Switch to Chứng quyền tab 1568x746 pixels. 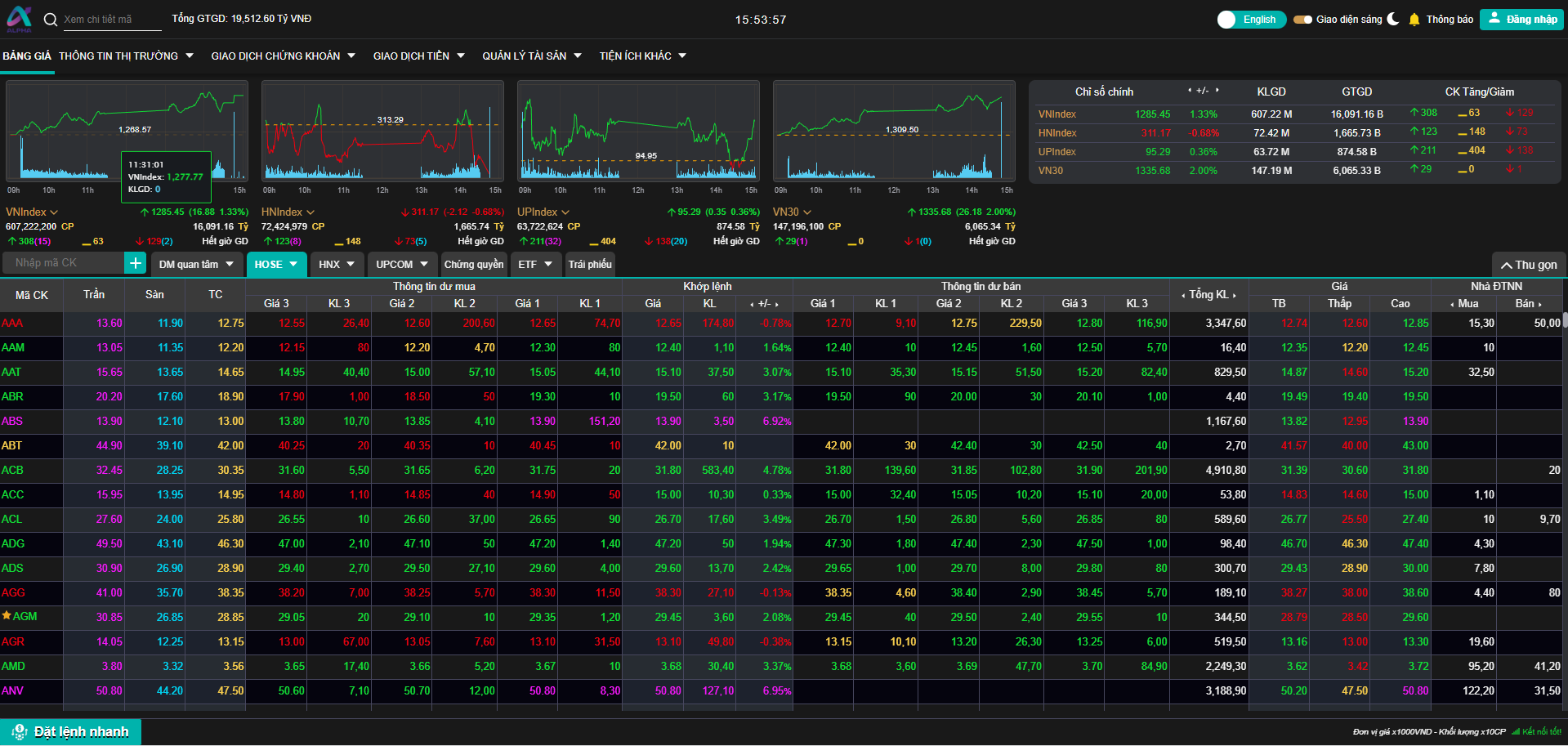[x=474, y=265]
